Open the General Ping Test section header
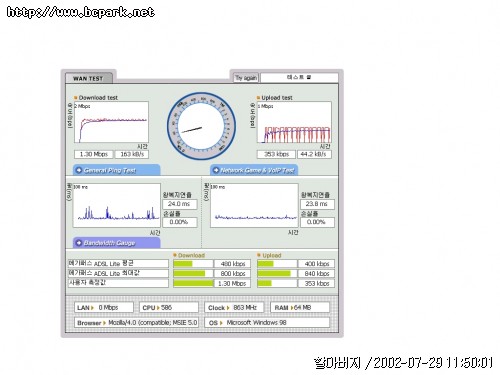 116,170
